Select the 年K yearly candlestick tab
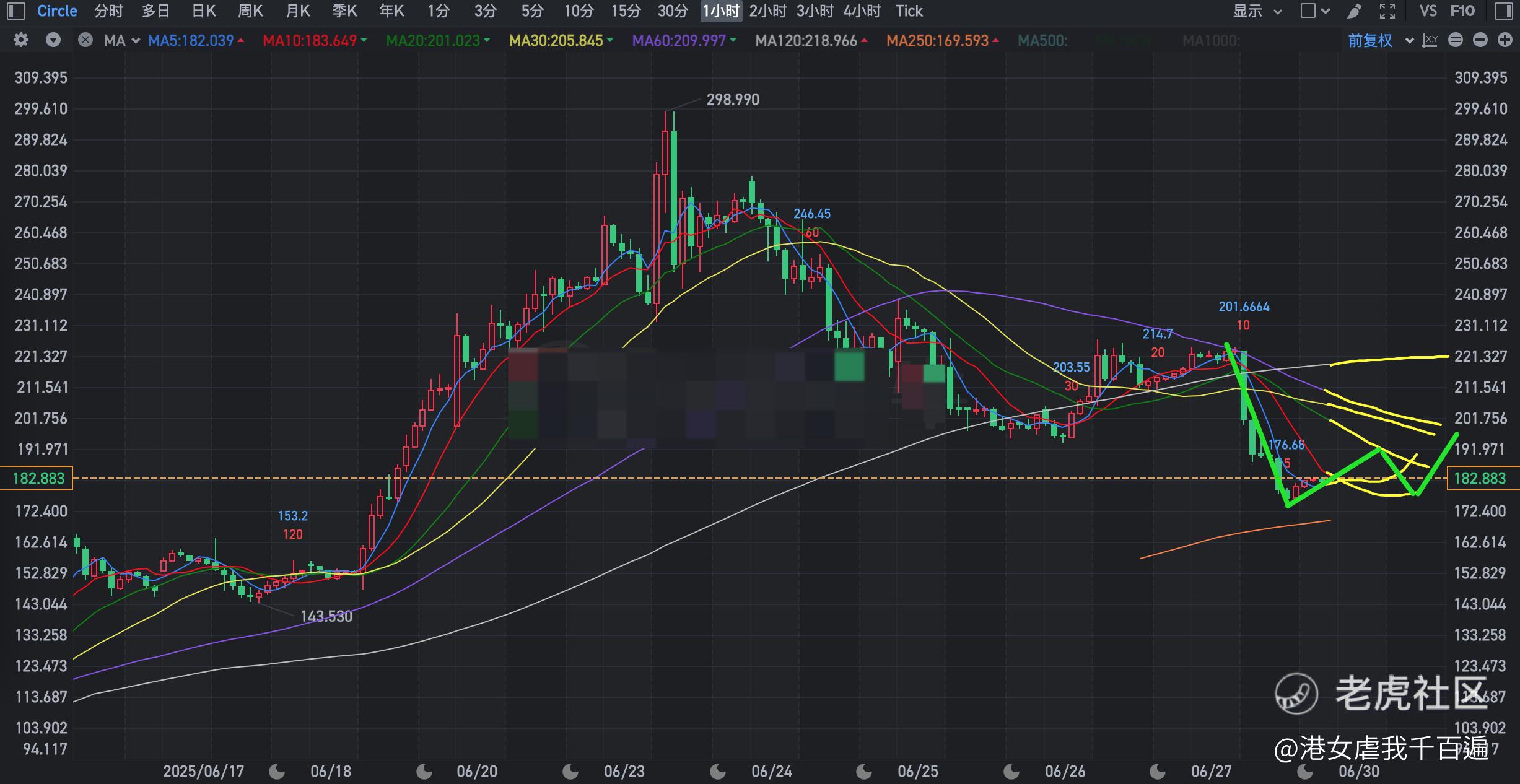Image resolution: width=1520 pixels, height=784 pixels. click(x=392, y=11)
